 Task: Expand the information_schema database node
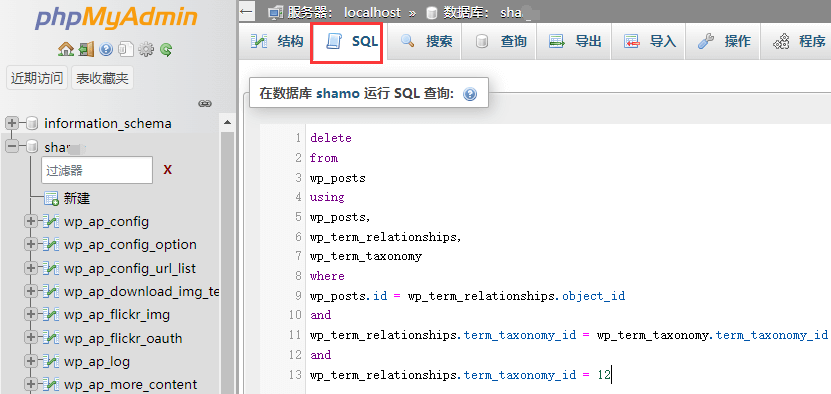point(11,124)
